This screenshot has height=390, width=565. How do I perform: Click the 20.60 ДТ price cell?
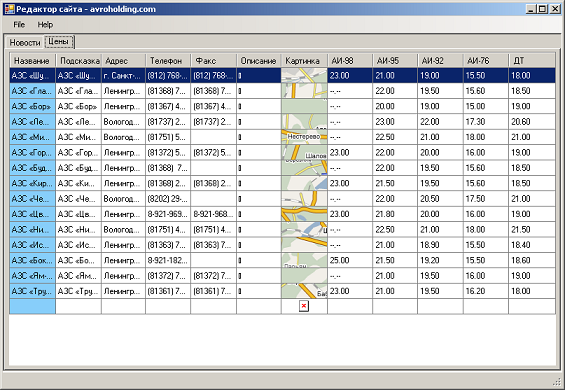coord(532,121)
